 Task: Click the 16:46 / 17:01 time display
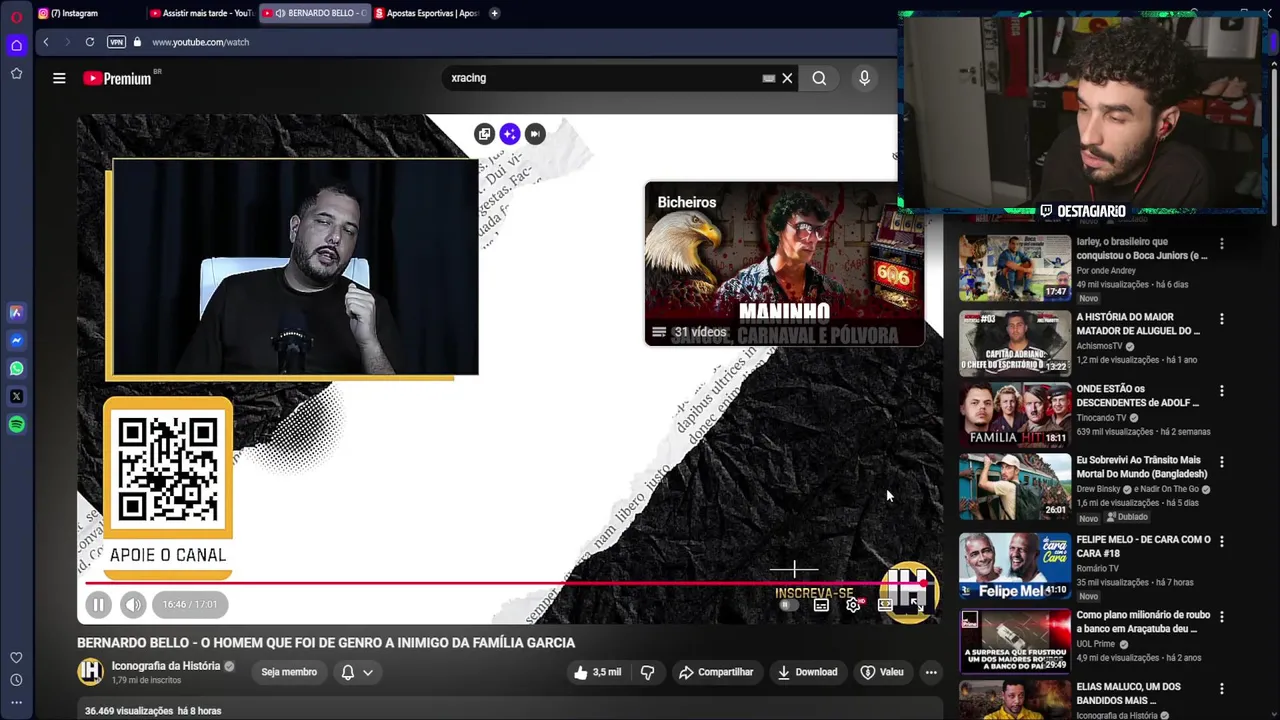tap(190, 604)
